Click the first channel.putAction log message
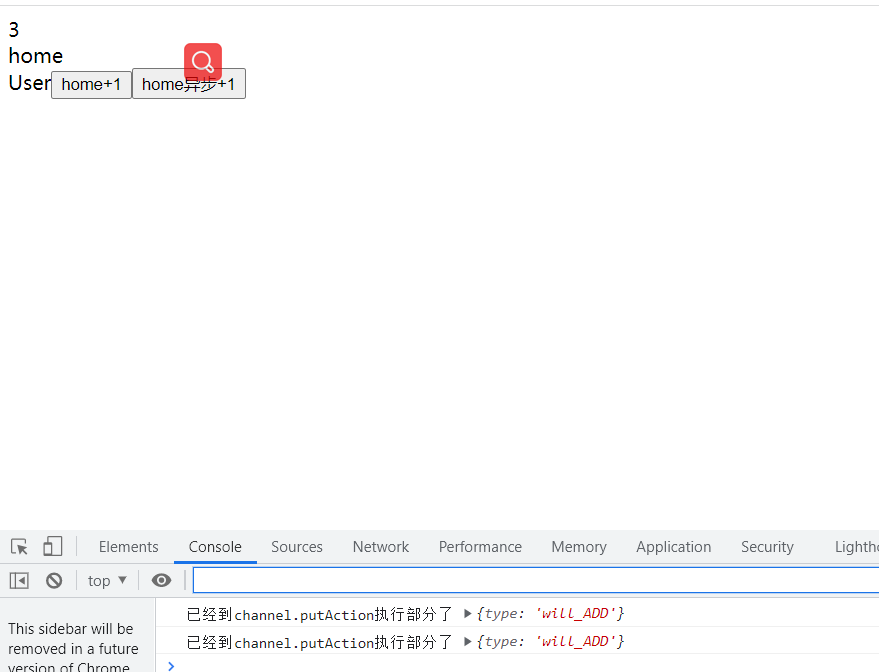Screen dimensions: 879x672 pyautogui.click(x=319, y=614)
